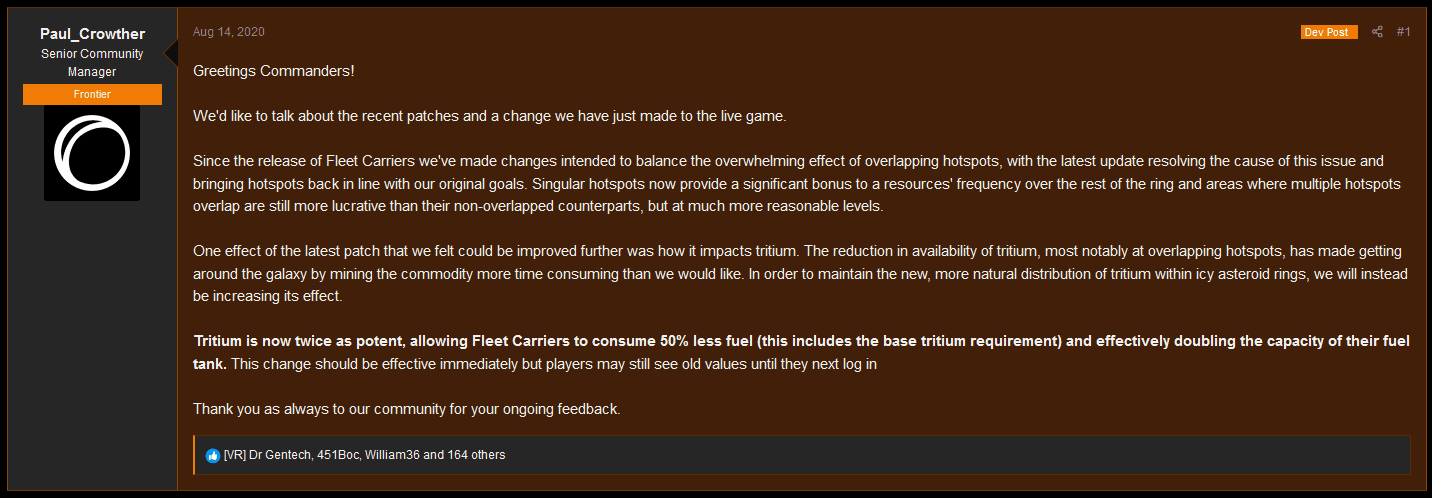1432x498 pixels.
Task: Click the "Greetings Commanders!" opening line
Action: (274, 71)
